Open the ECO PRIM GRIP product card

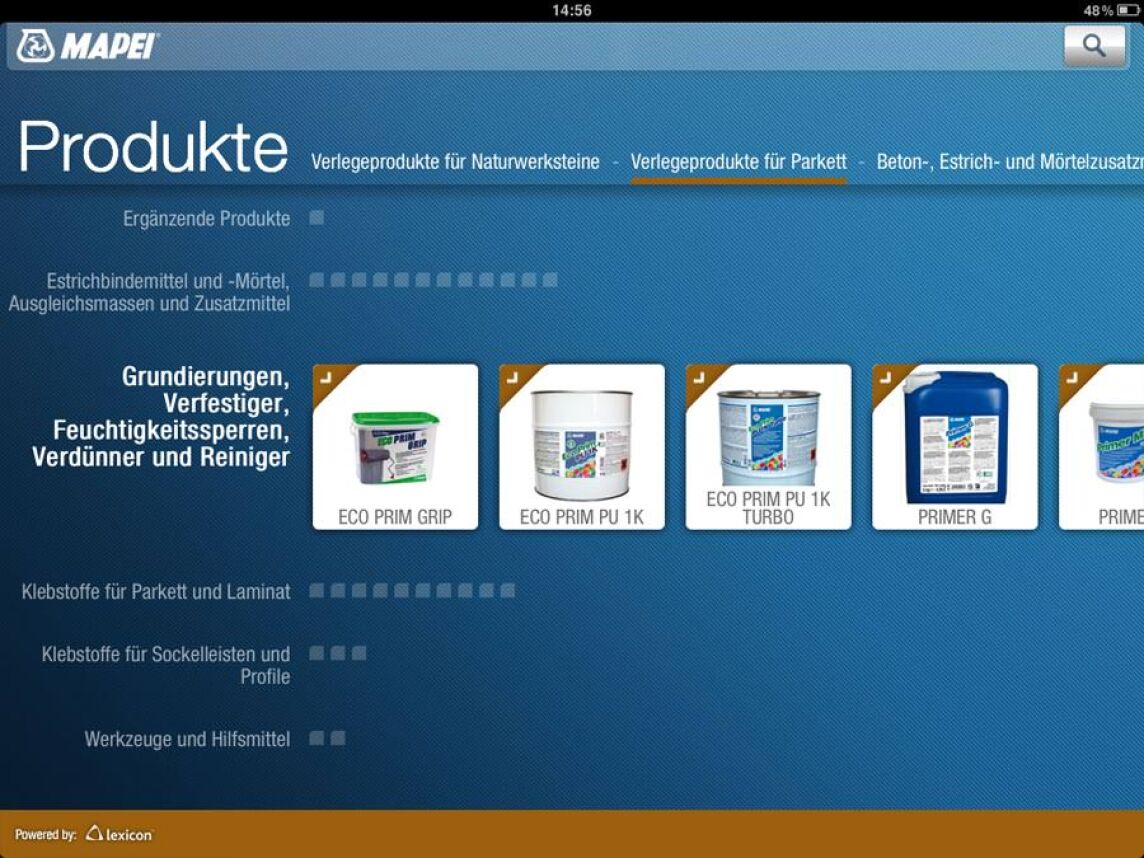tap(395, 447)
